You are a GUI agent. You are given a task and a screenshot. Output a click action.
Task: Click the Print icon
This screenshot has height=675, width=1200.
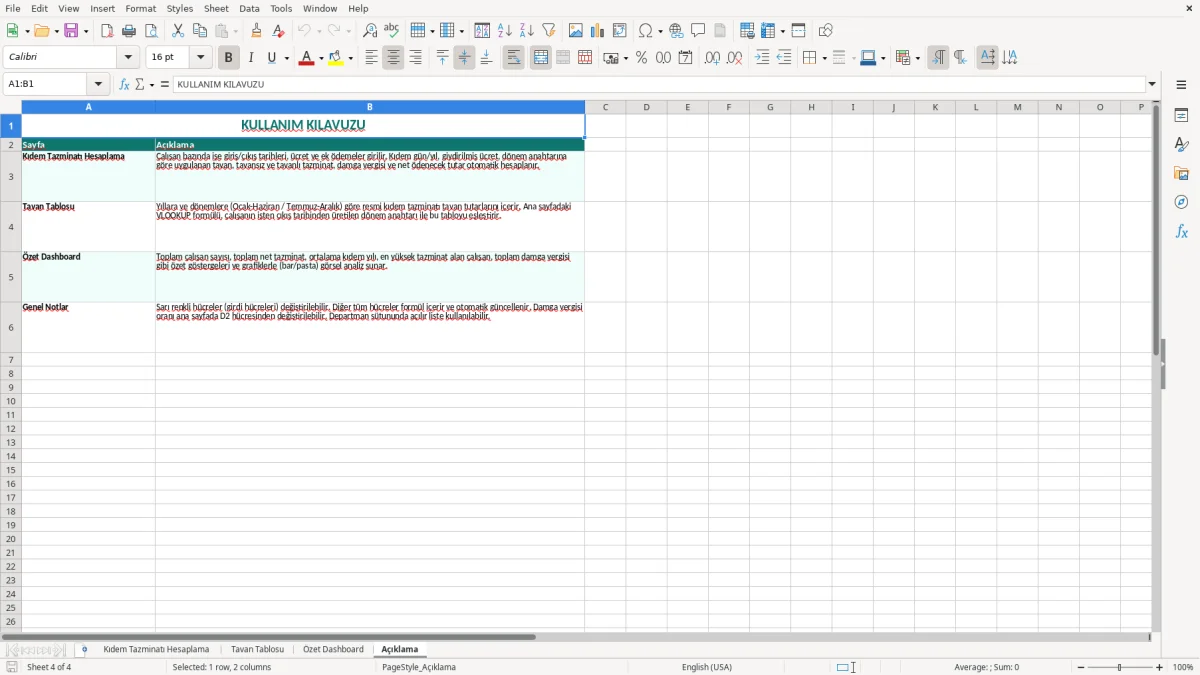point(129,31)
